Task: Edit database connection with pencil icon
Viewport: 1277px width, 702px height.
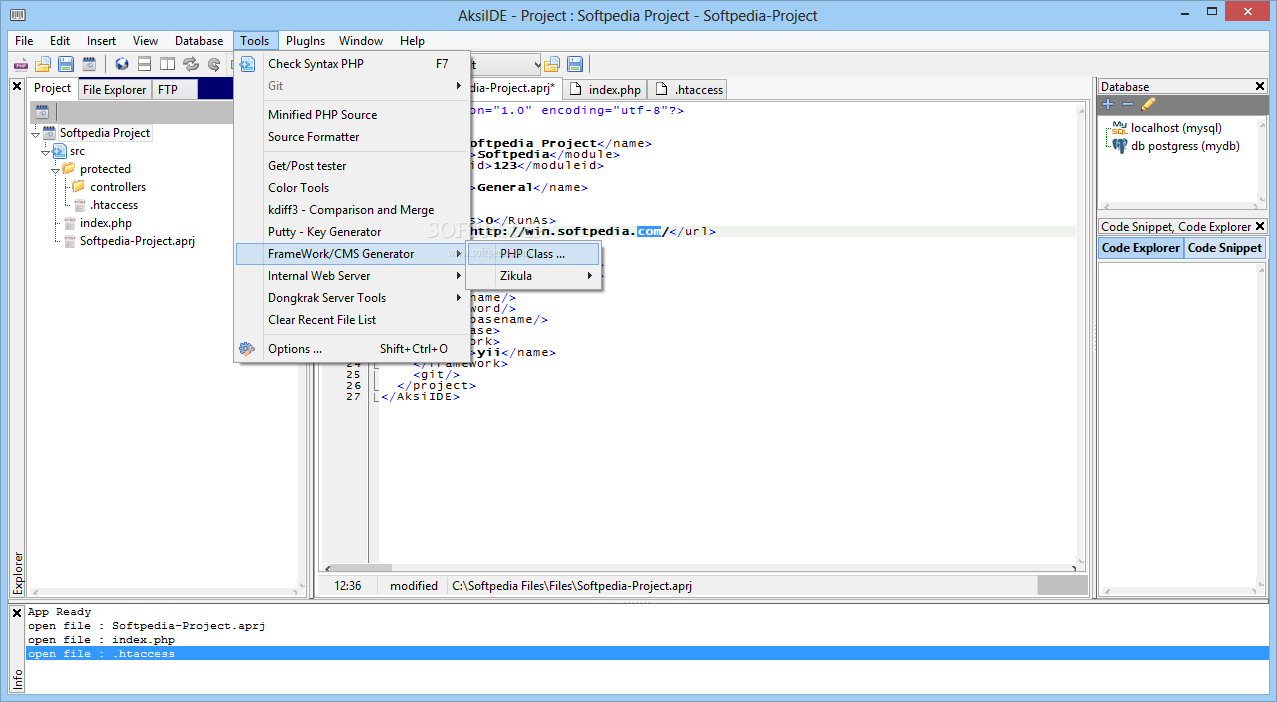Action: 1148,104
